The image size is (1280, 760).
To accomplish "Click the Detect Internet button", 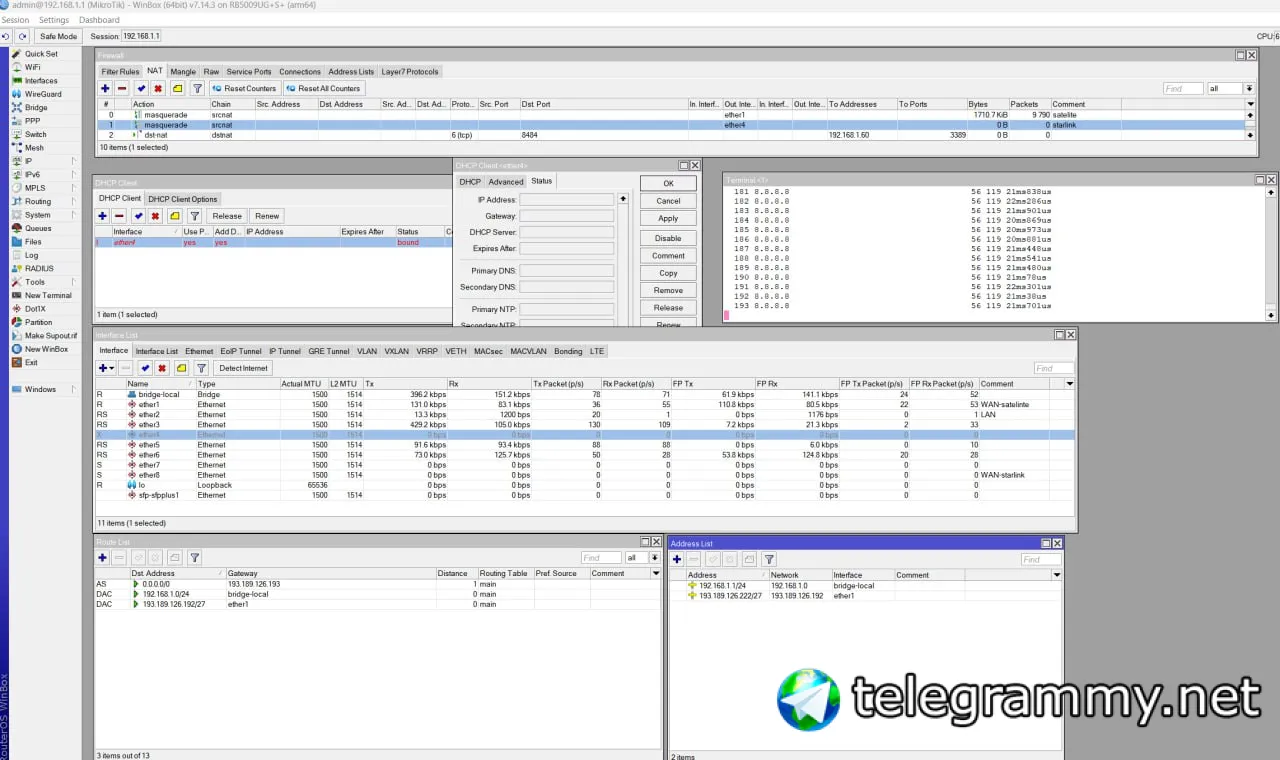I will pos(243,368).
